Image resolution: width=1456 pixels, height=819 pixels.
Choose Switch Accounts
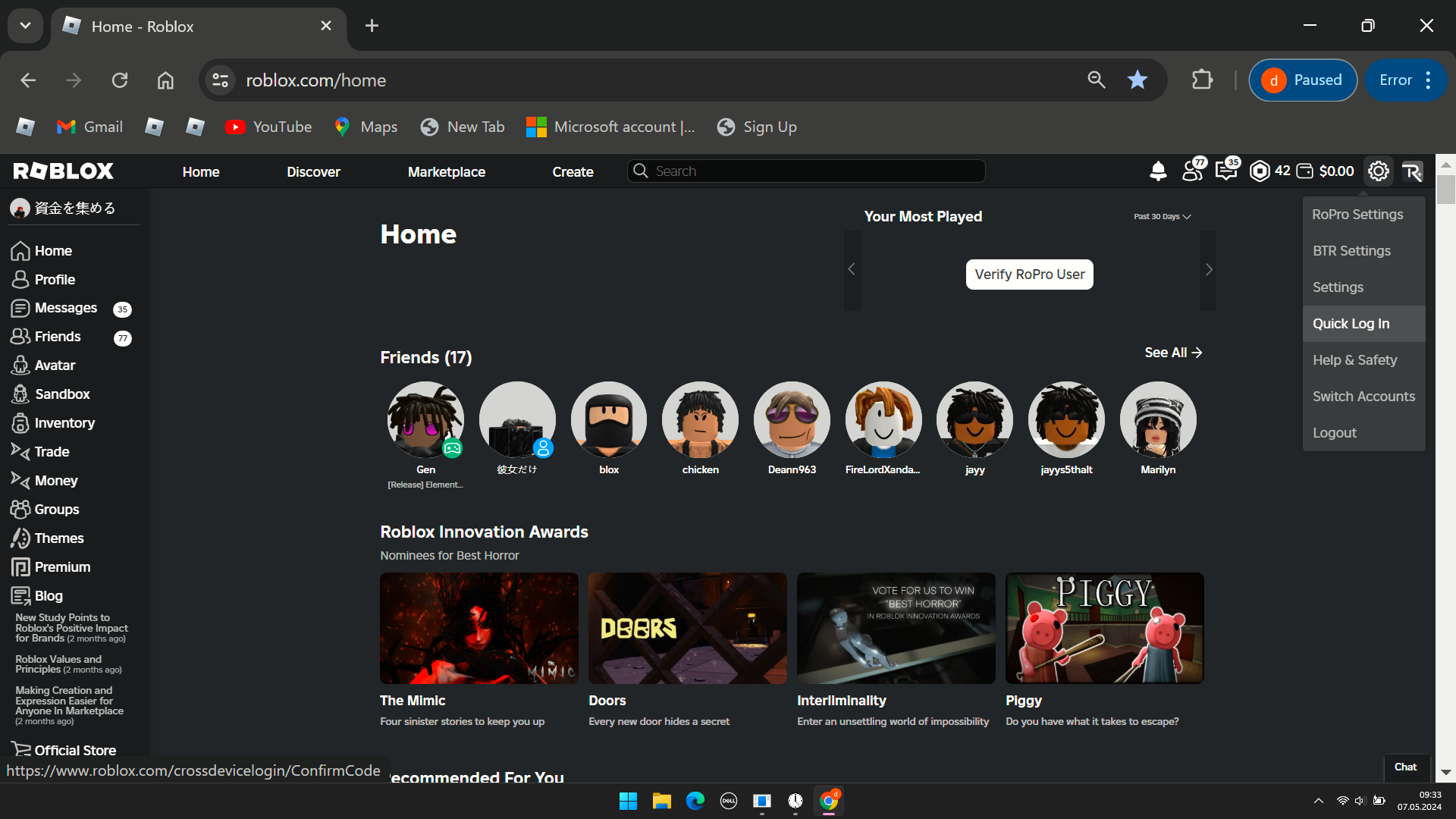click(1364, 397)
